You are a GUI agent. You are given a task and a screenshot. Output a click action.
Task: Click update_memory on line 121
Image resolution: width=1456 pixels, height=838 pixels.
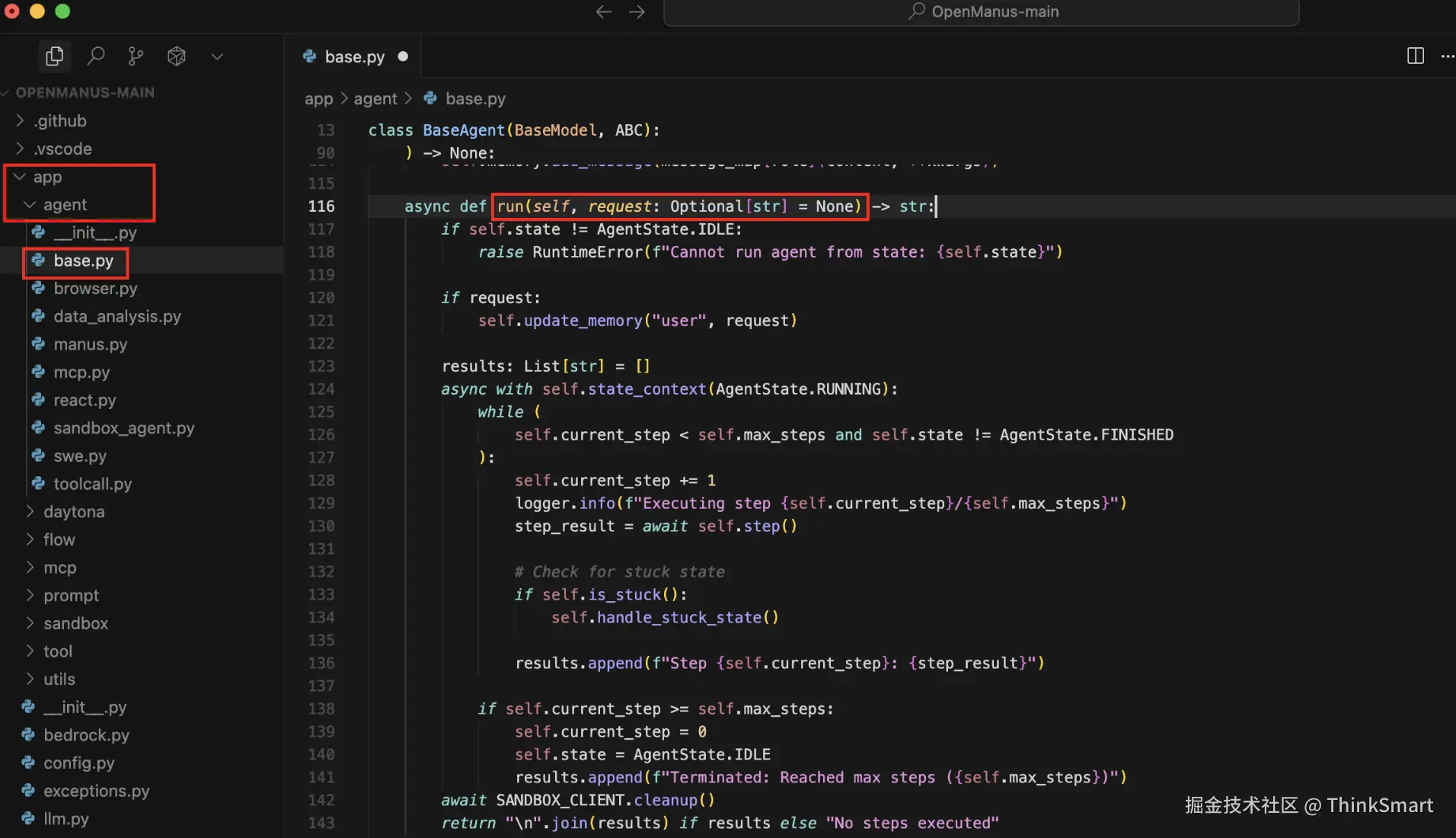583,321
